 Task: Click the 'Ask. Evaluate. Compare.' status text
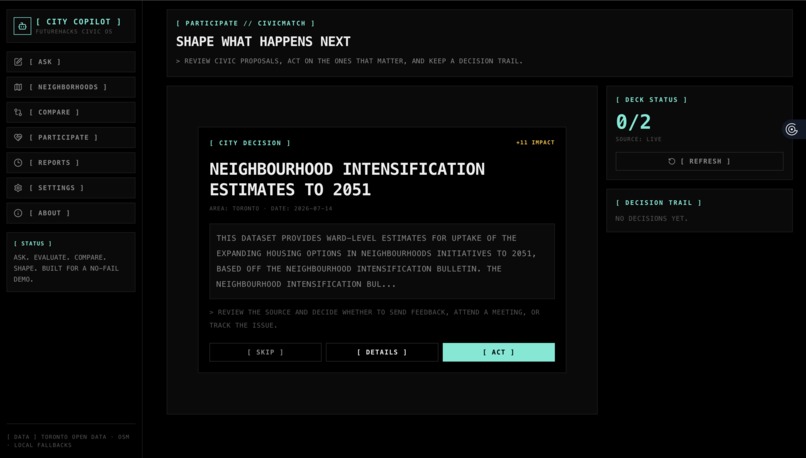pos(66,268)
